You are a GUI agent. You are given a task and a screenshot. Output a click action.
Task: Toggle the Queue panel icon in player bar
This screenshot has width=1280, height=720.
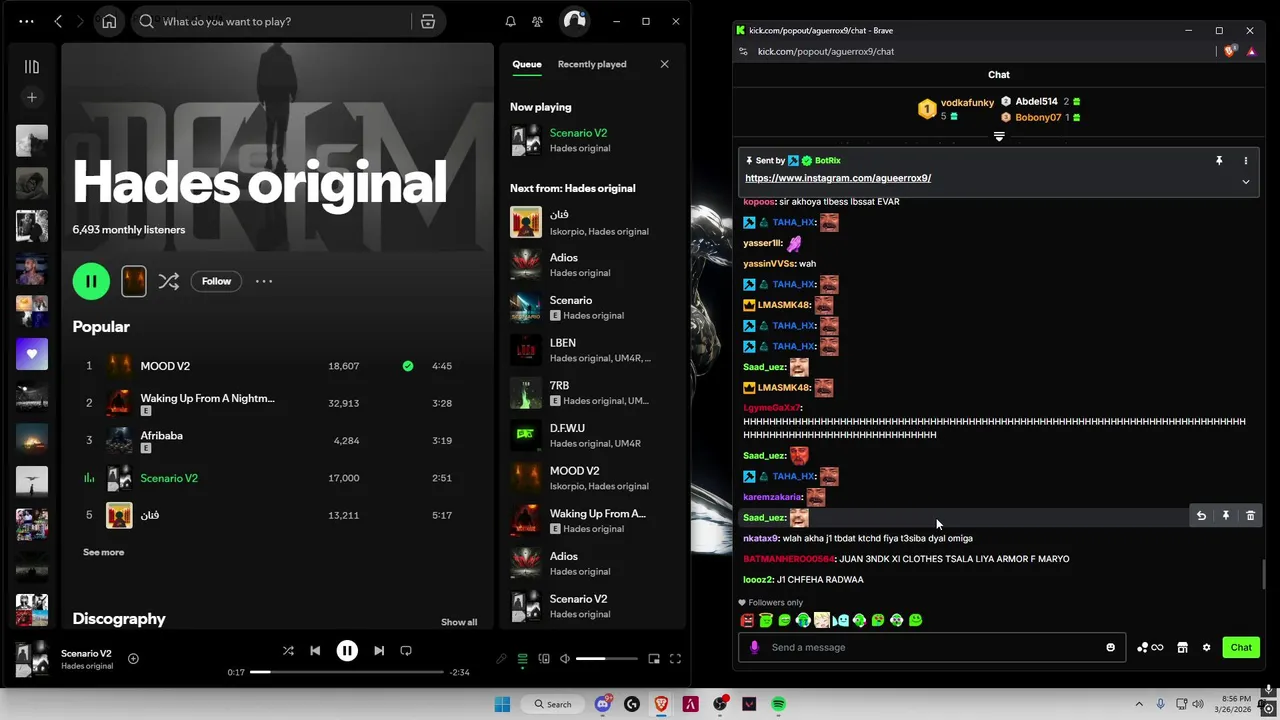pos(522,659)
